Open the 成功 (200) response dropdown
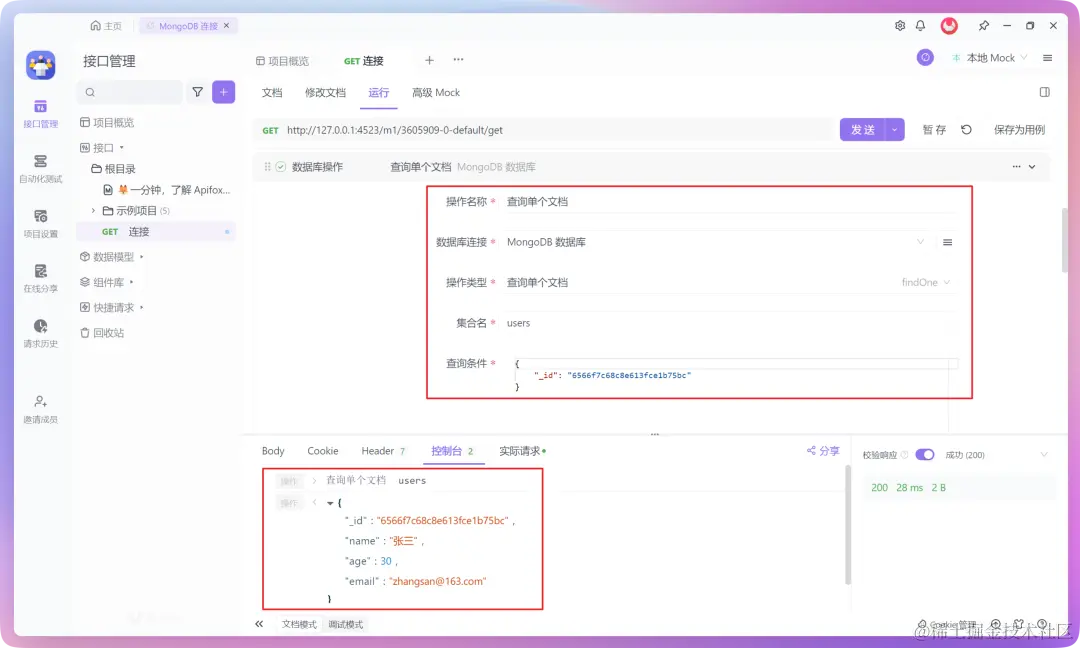Screen dimensions: 1080x648 1044,454
